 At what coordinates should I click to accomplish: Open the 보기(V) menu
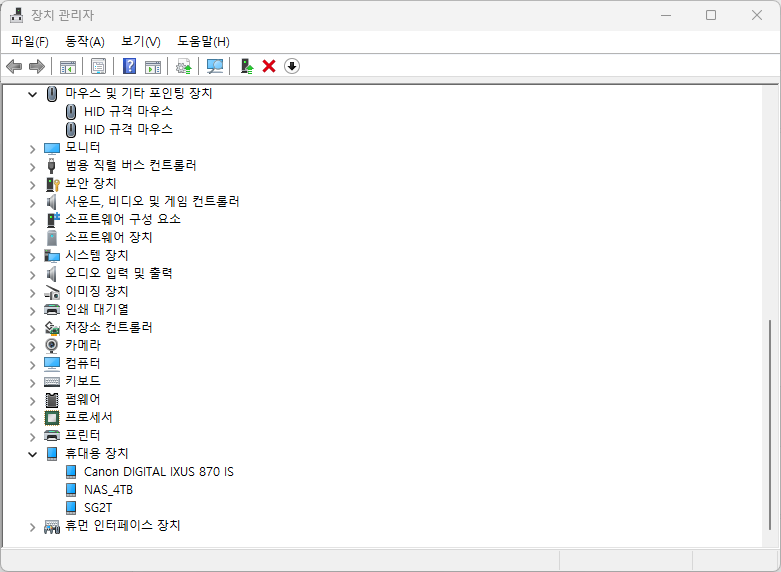(x=141, y=41)
